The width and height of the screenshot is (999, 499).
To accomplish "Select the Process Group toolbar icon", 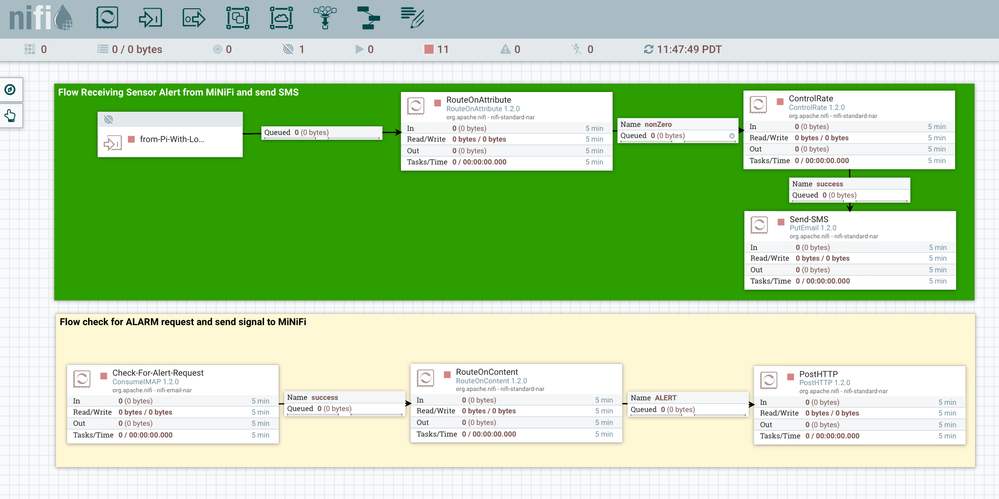I will click(238, 18).
